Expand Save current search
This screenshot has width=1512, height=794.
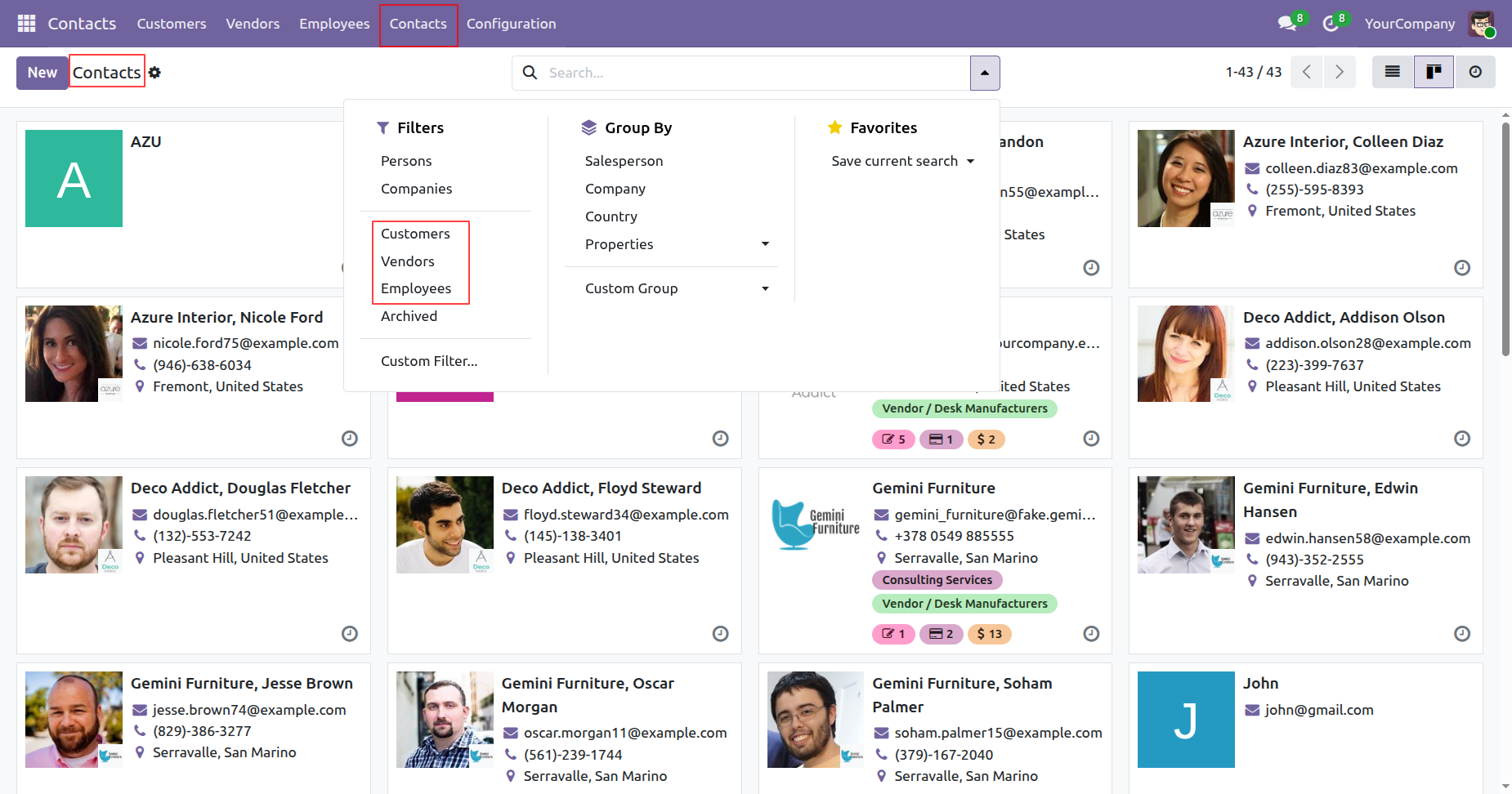[903, 161]
